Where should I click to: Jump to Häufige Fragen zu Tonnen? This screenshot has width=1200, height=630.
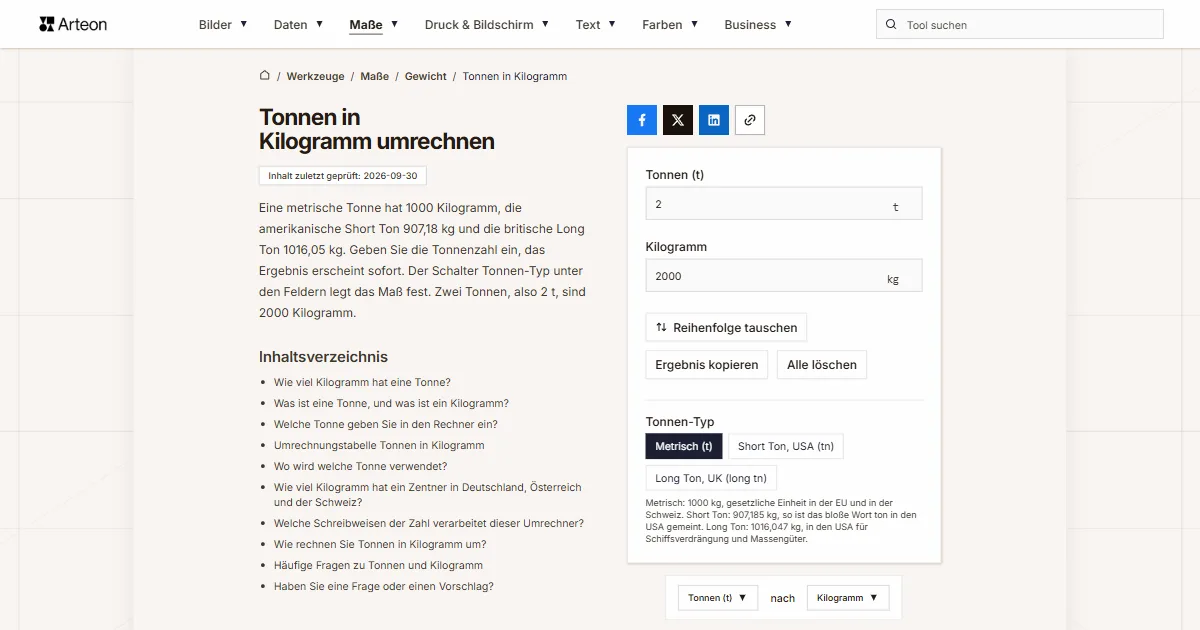tap(378, 565)
